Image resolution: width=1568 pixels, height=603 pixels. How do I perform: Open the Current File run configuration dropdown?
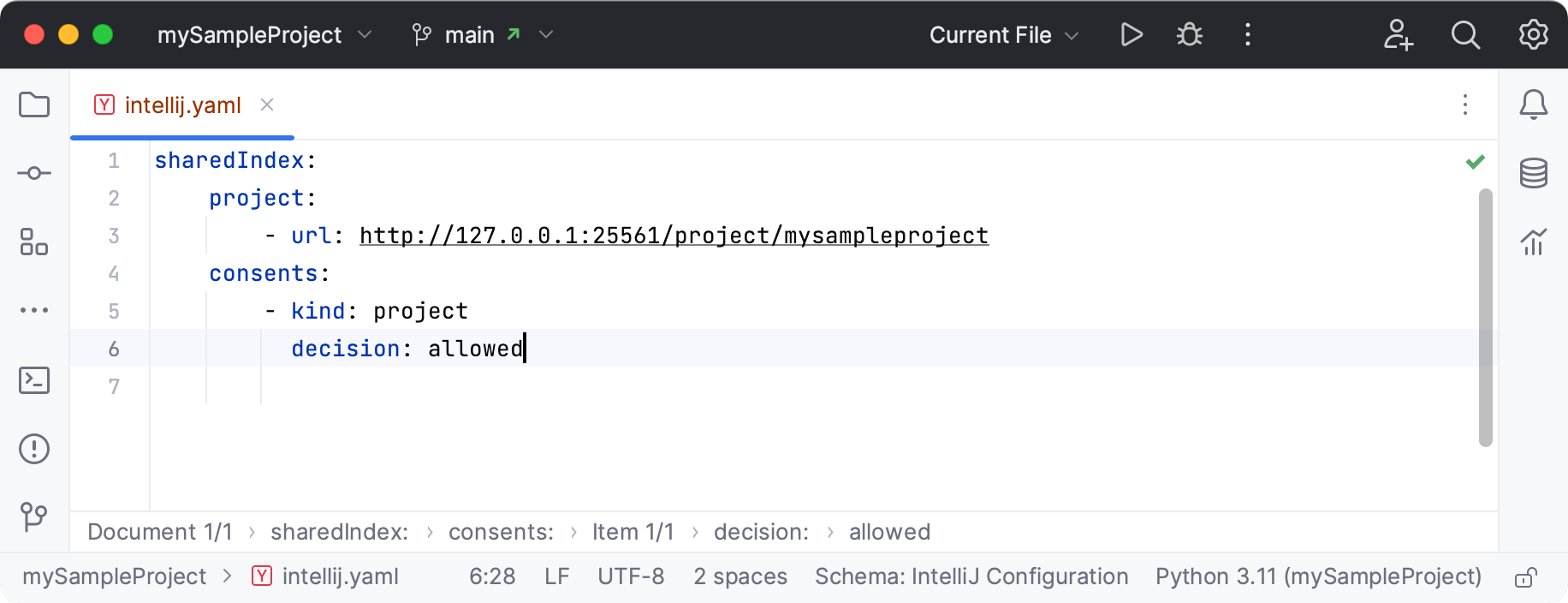[x=1003, y=34]
